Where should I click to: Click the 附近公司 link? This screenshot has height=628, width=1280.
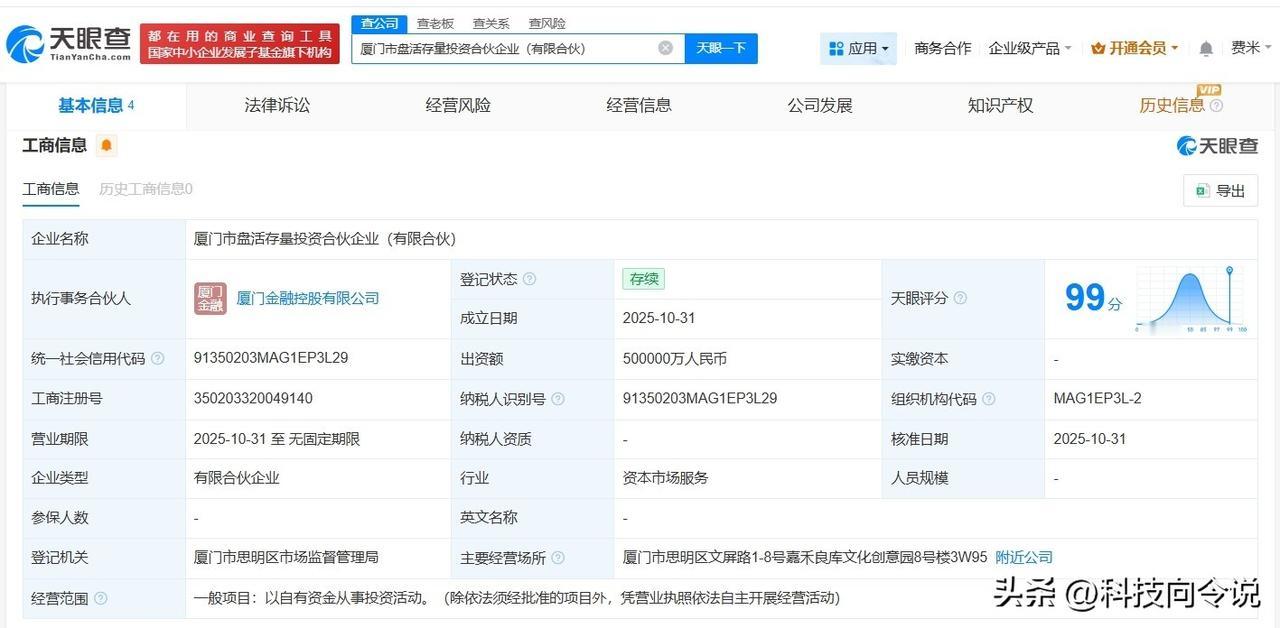[x=1023, y=557]
